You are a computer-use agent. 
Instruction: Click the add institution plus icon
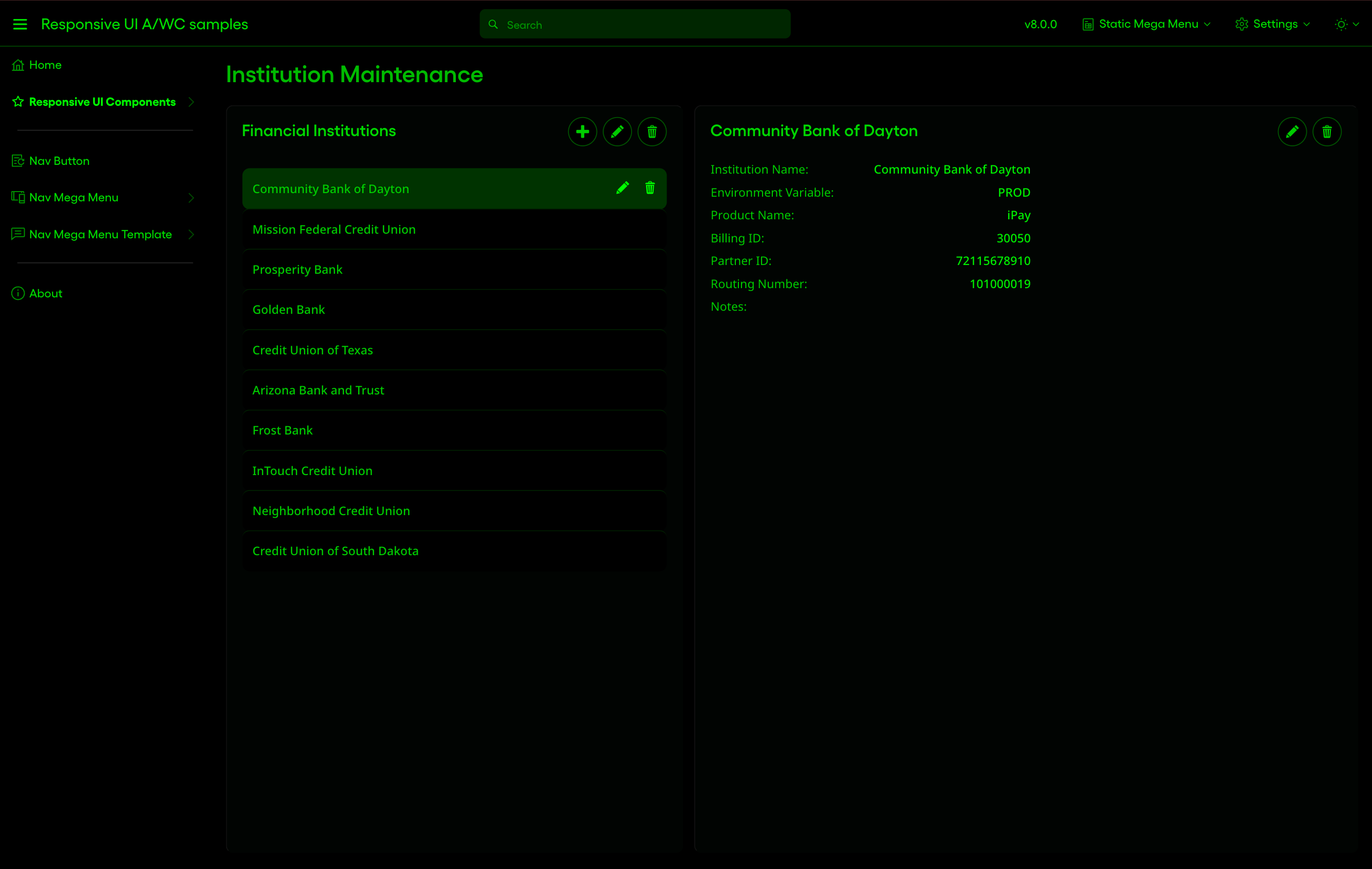(x=582, y=131)
